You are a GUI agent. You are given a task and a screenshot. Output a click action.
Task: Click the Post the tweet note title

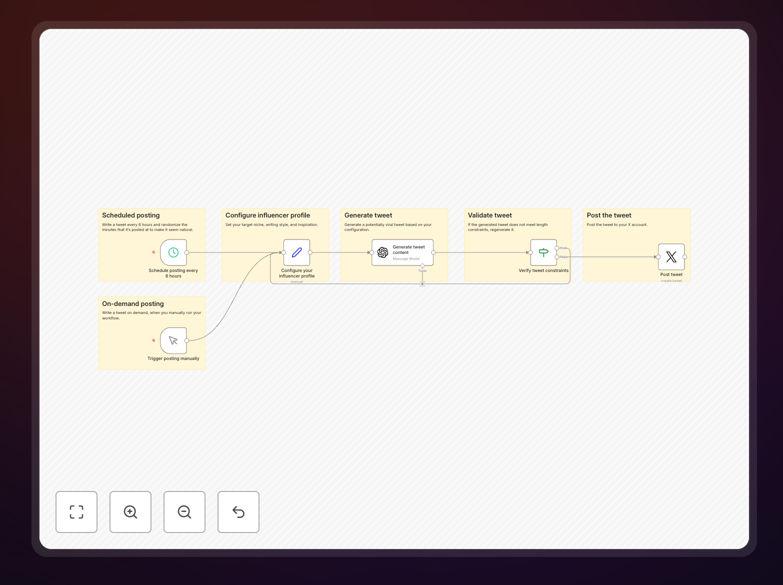point(609,215)
